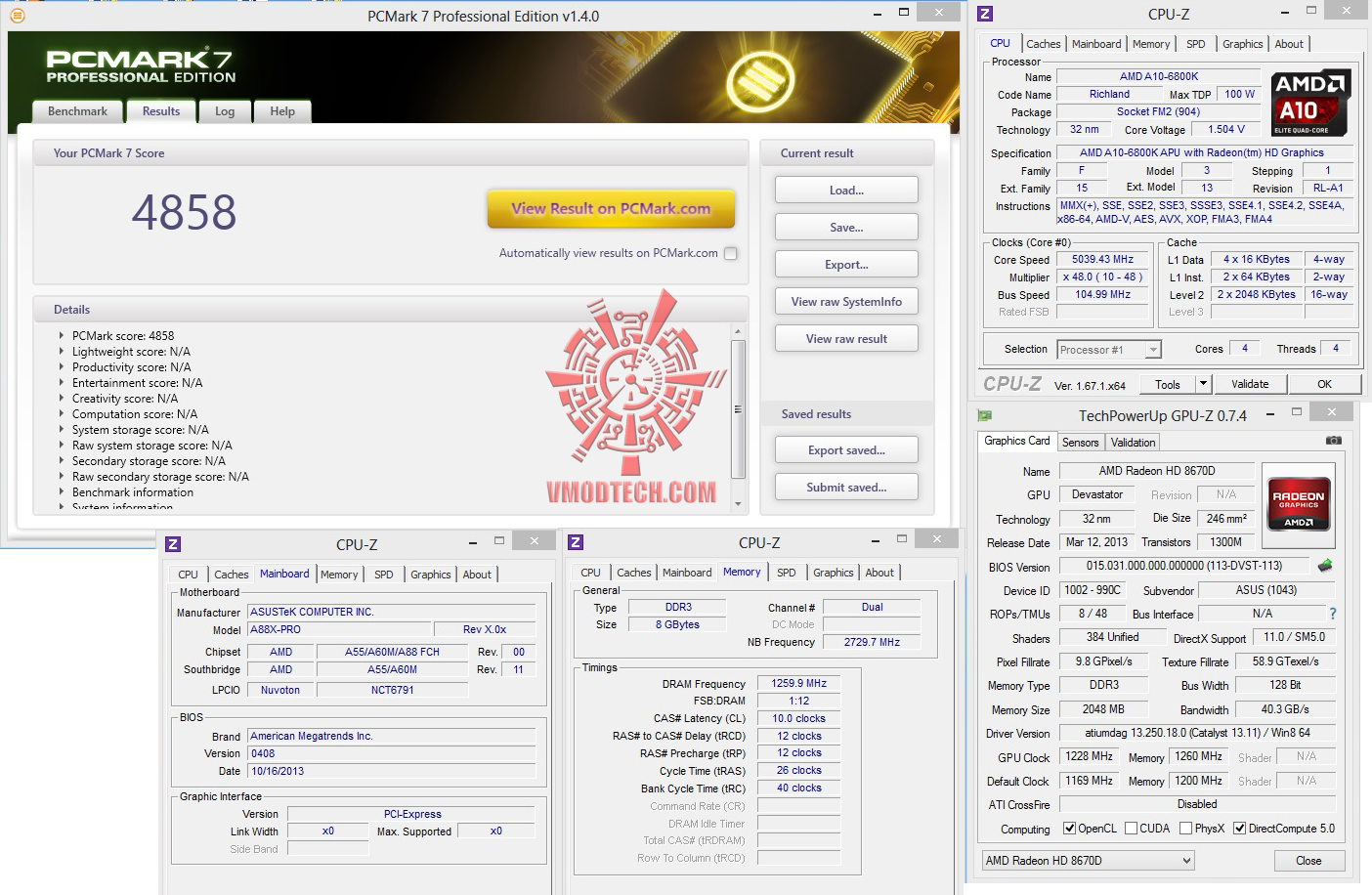1372x895 pixels.
Task: Click the View raw result button
Action: 846,338
